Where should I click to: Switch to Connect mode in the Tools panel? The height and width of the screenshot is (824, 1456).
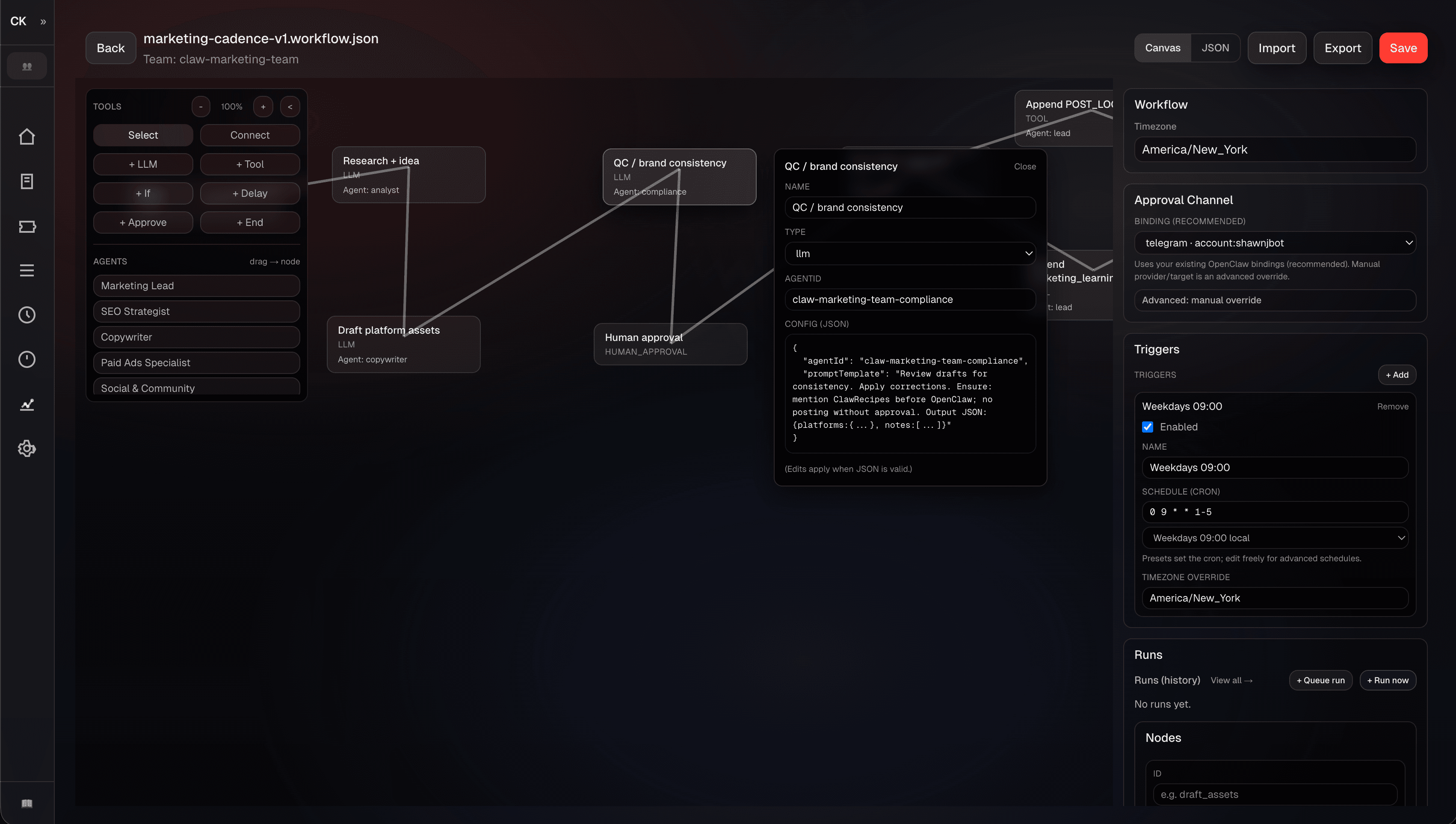click(249, 135)
